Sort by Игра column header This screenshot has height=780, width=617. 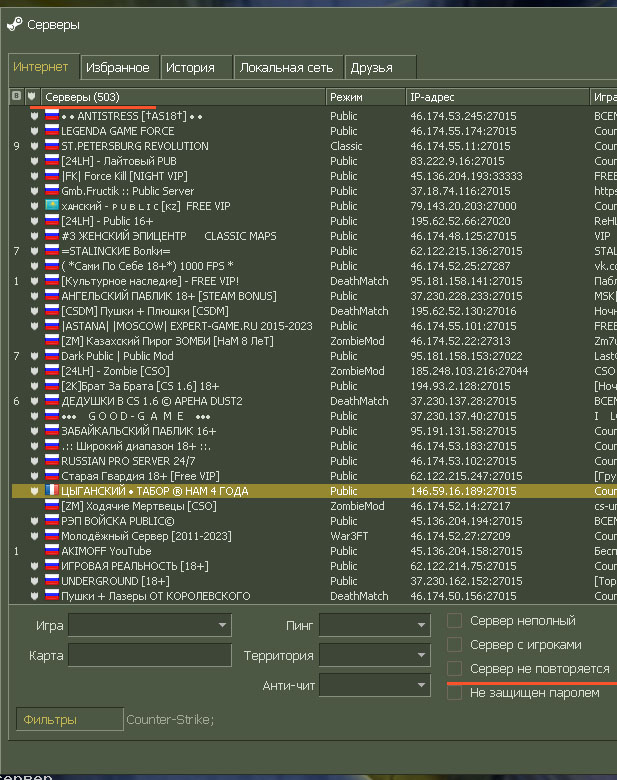point(604,97)
